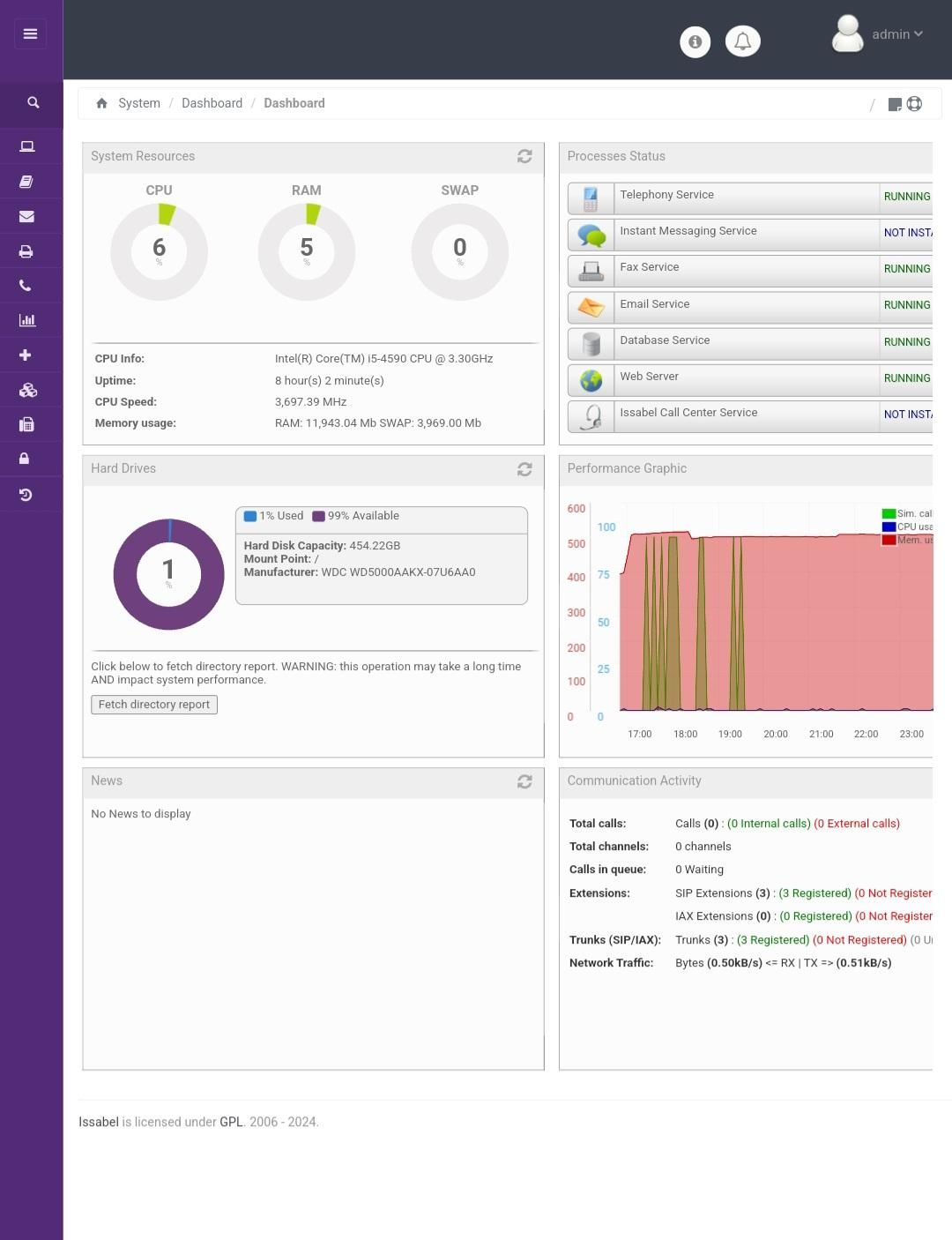This screenshot has height=1240, width=952.
Task: Click the Fetch directory report button
Action: coord(154,705)
